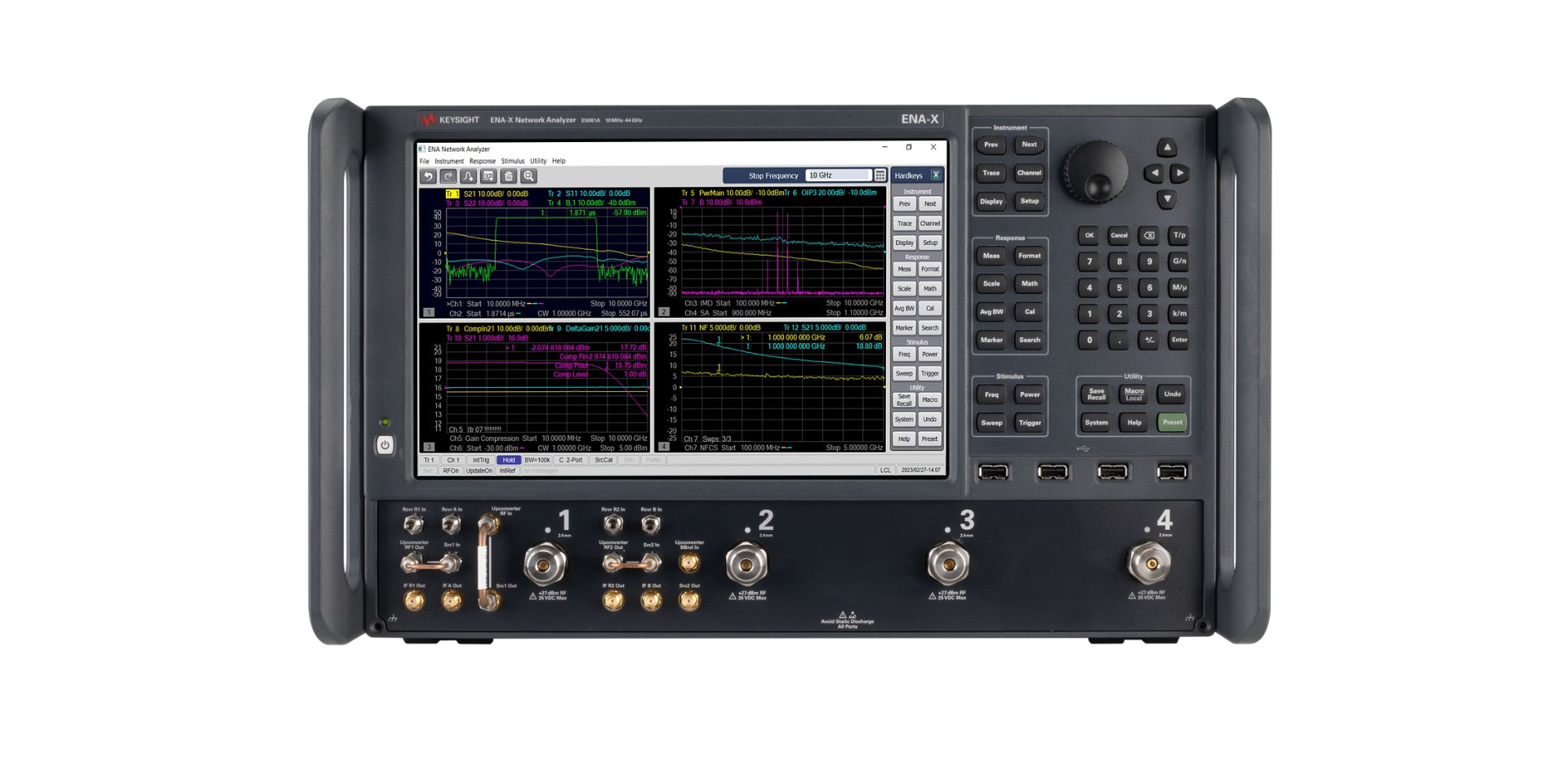This screenshot has height=784, width=1568.
Task: Click the Port 1 RF test connector
Action: click(545, 563)
